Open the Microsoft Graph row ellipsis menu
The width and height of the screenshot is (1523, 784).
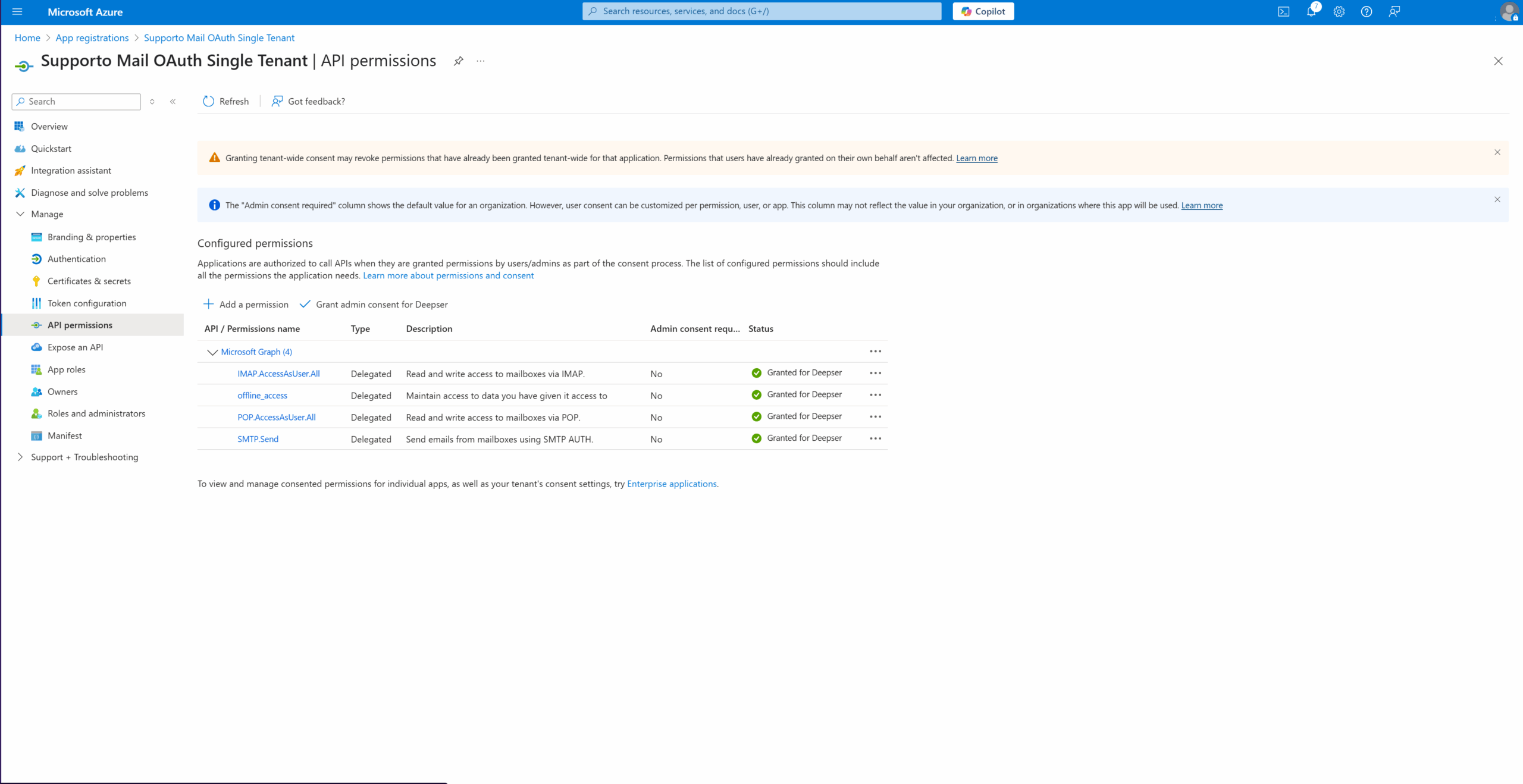pyautogui.click(x=875, y=352)
